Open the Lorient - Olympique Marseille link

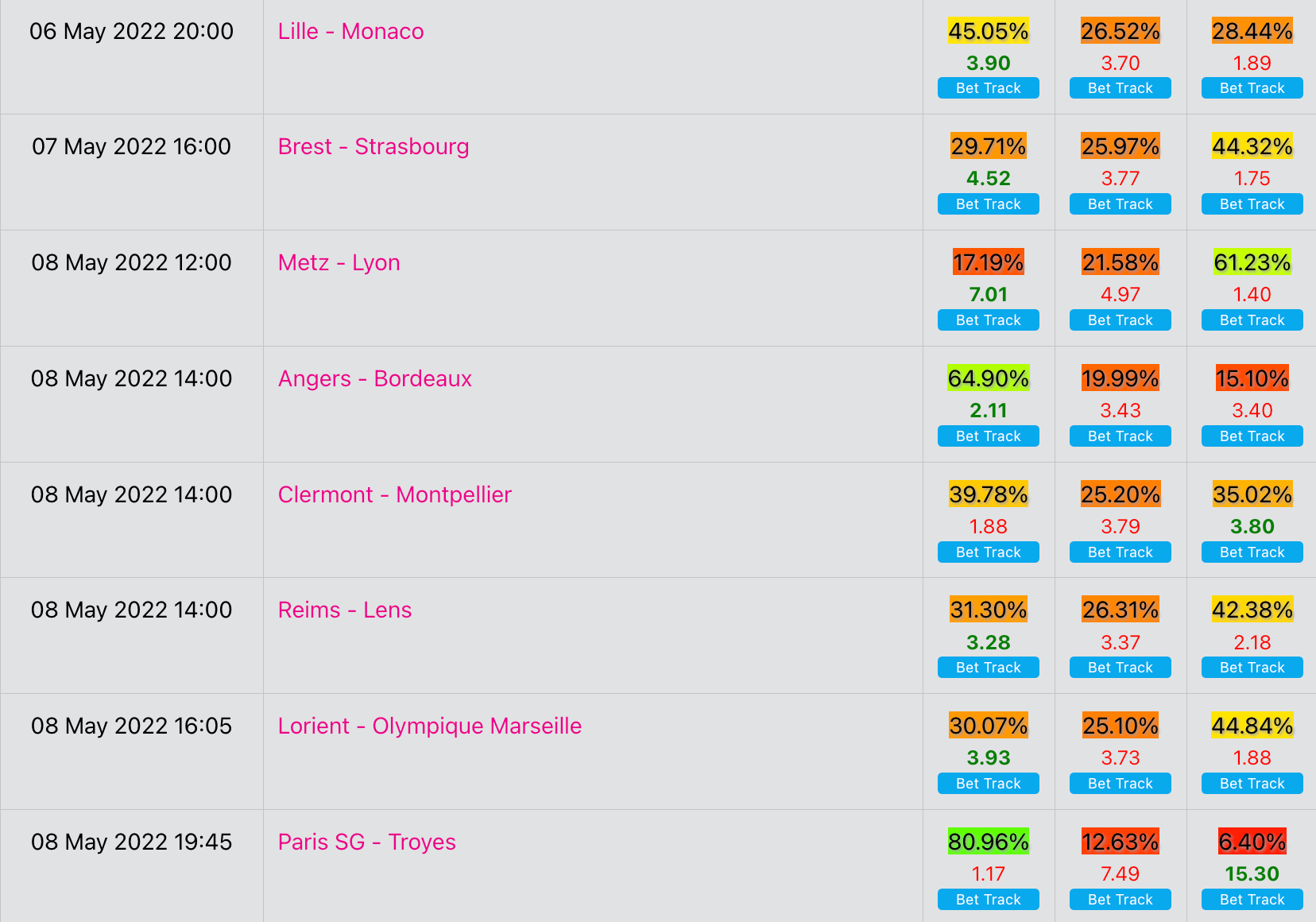point(429,726)
